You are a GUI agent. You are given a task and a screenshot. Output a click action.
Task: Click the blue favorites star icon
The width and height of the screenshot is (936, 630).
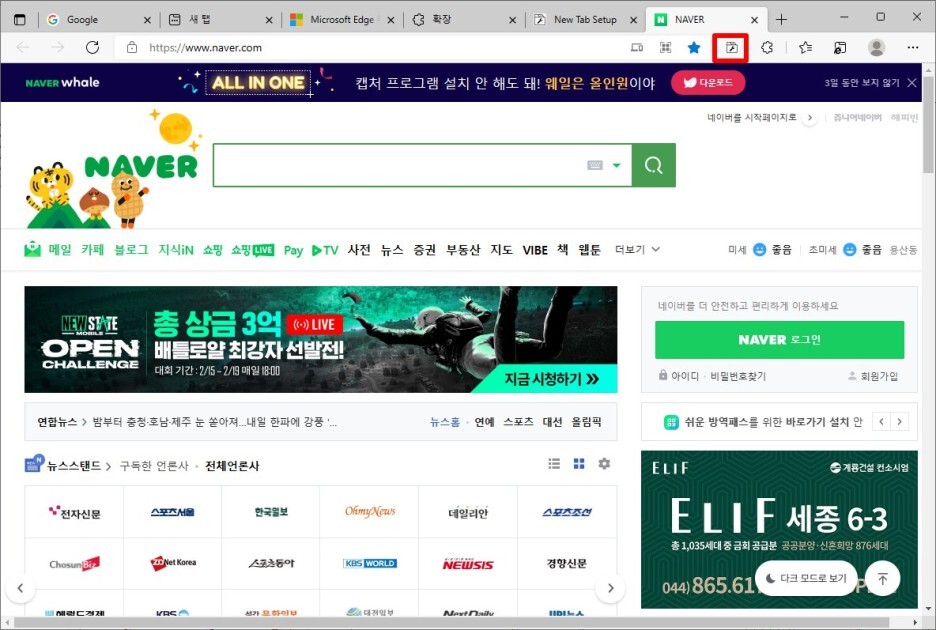(x=694, y=47)
